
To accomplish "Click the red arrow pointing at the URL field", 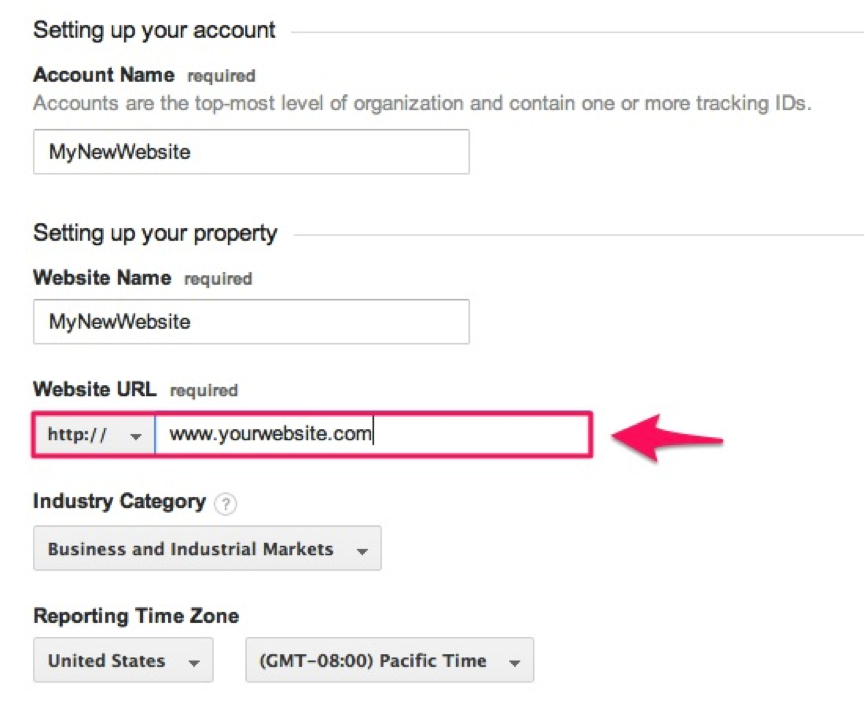I will [x=666, y=438].
